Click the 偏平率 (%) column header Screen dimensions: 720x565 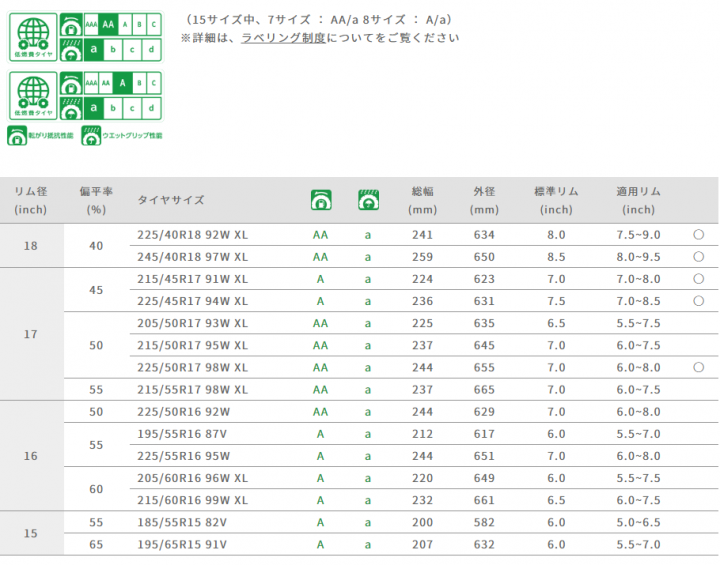click(x=96, y=200)
